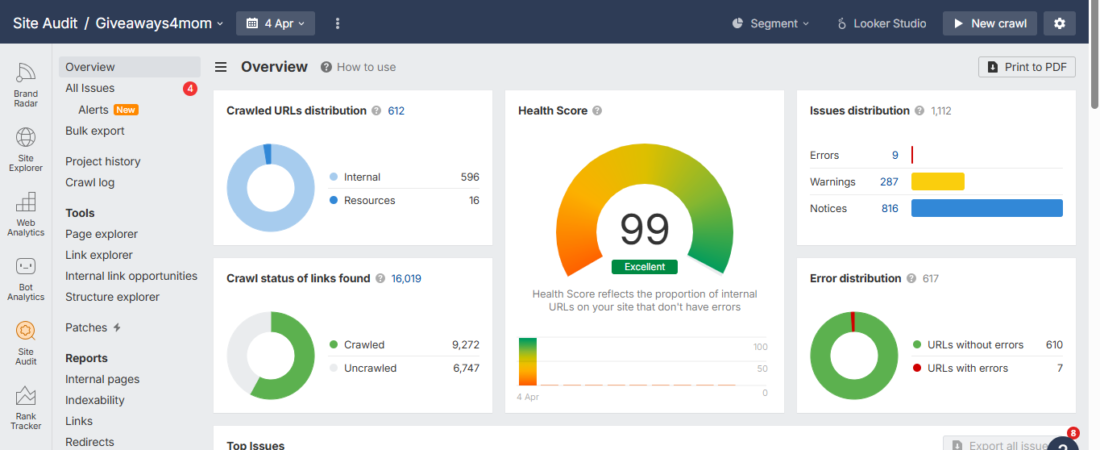Click the Looker Studio icon
This screenshot has width=1100, height=450.
tap(842, 23)
